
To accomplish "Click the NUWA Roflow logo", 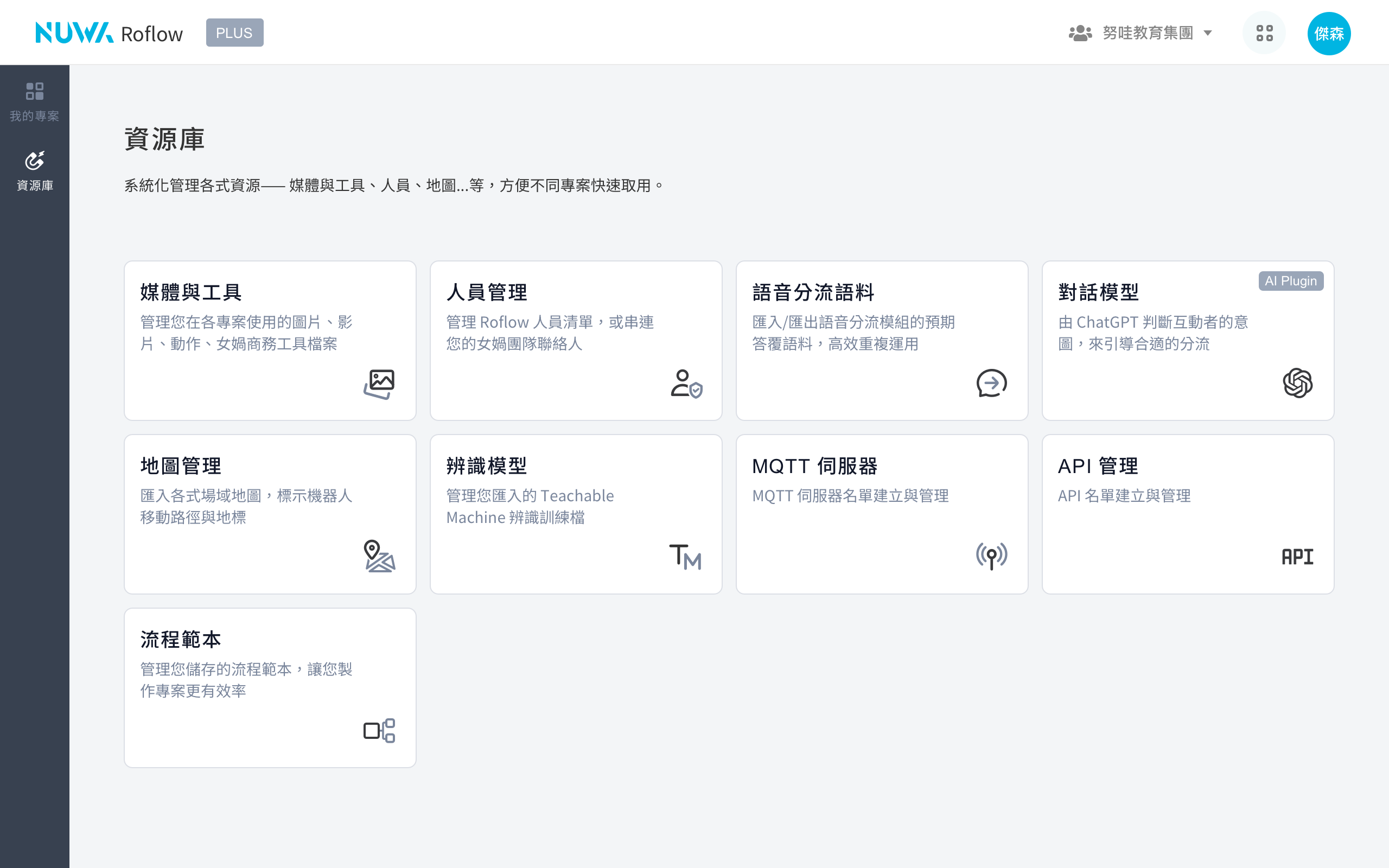I will [x=109, y=33].
